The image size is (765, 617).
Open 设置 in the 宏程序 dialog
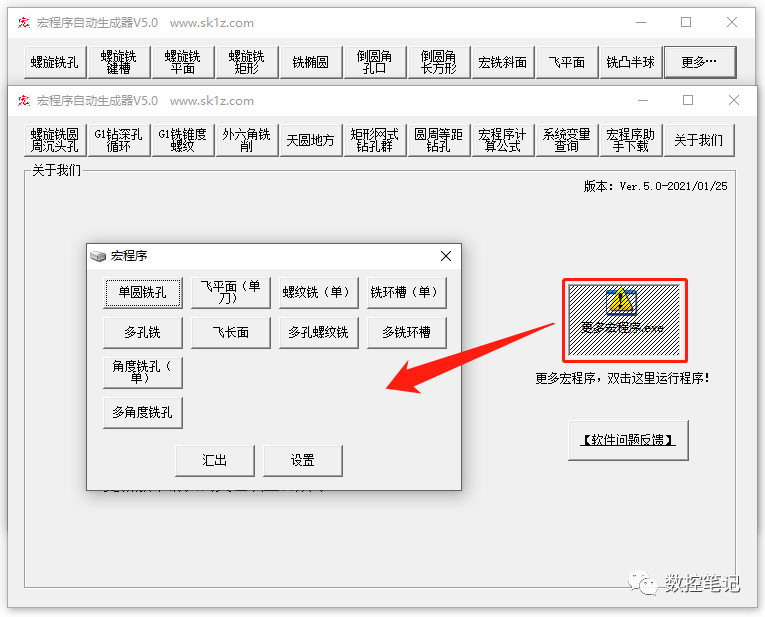click(x=302, y=460)
